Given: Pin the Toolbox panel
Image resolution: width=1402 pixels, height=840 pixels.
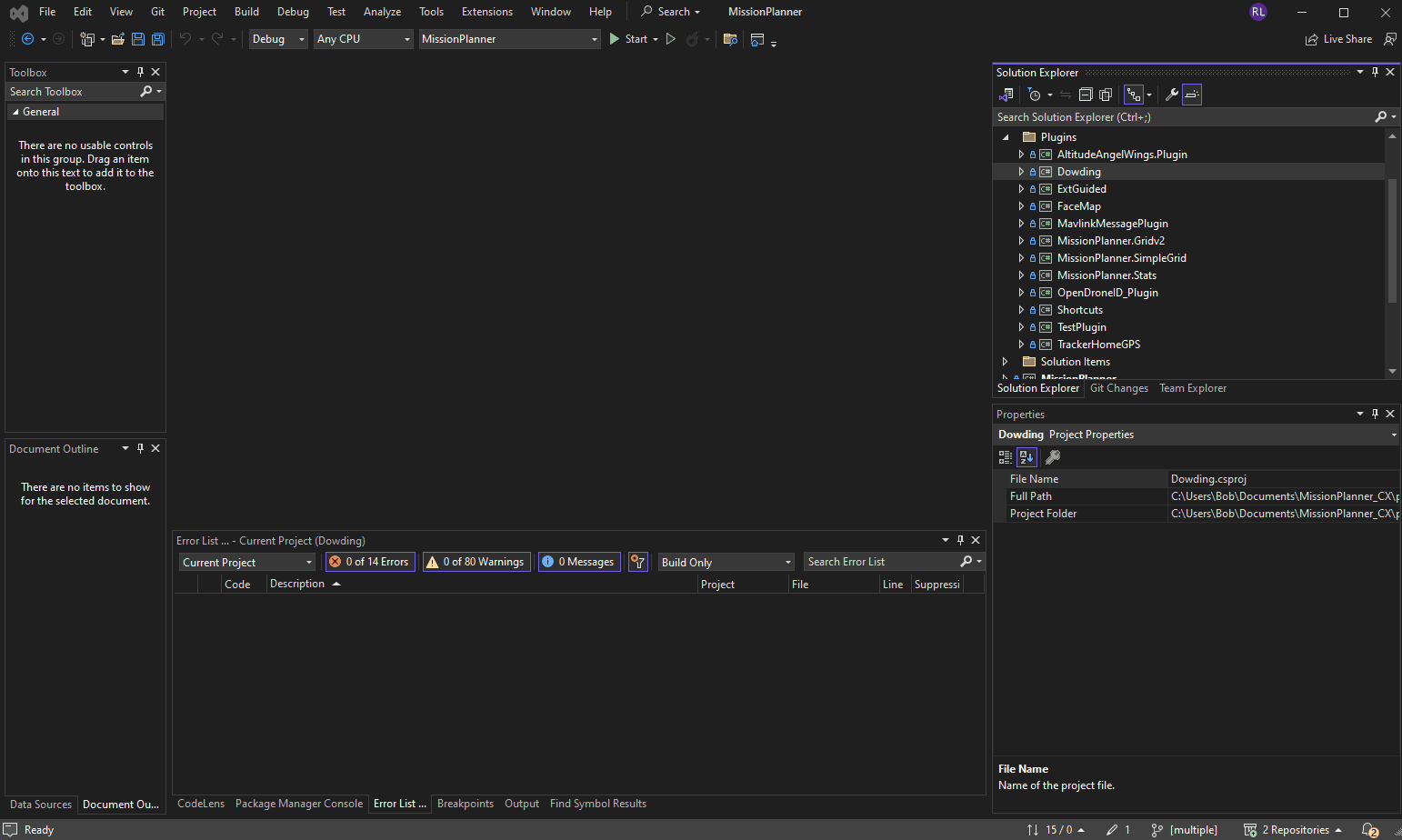Looking at the screenshot, I should click(140, 72).
